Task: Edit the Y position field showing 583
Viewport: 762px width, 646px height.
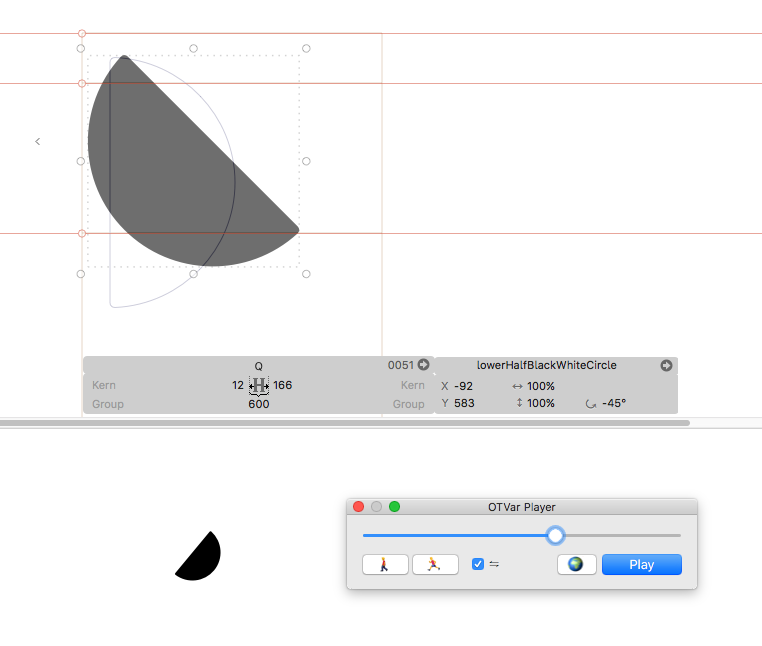Action: (464, 404)
